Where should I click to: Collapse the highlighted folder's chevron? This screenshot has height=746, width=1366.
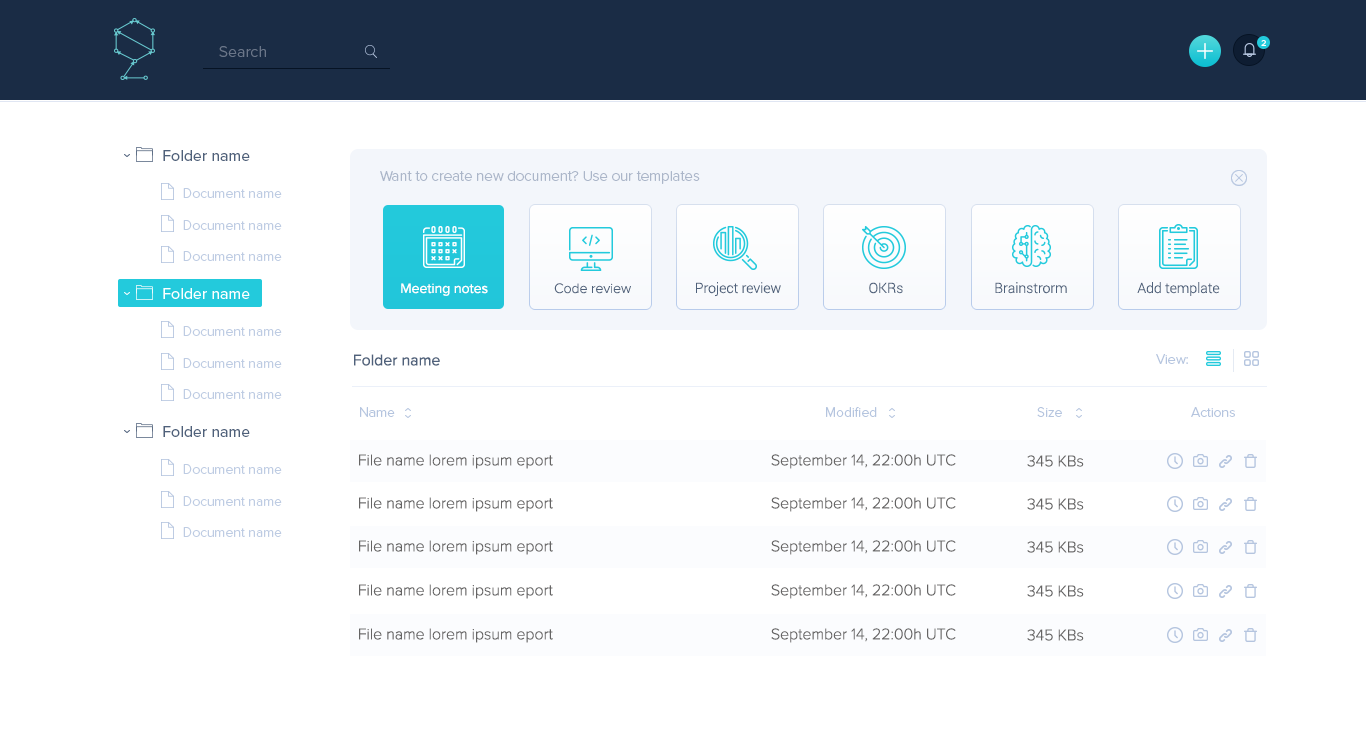coord(127,294)
